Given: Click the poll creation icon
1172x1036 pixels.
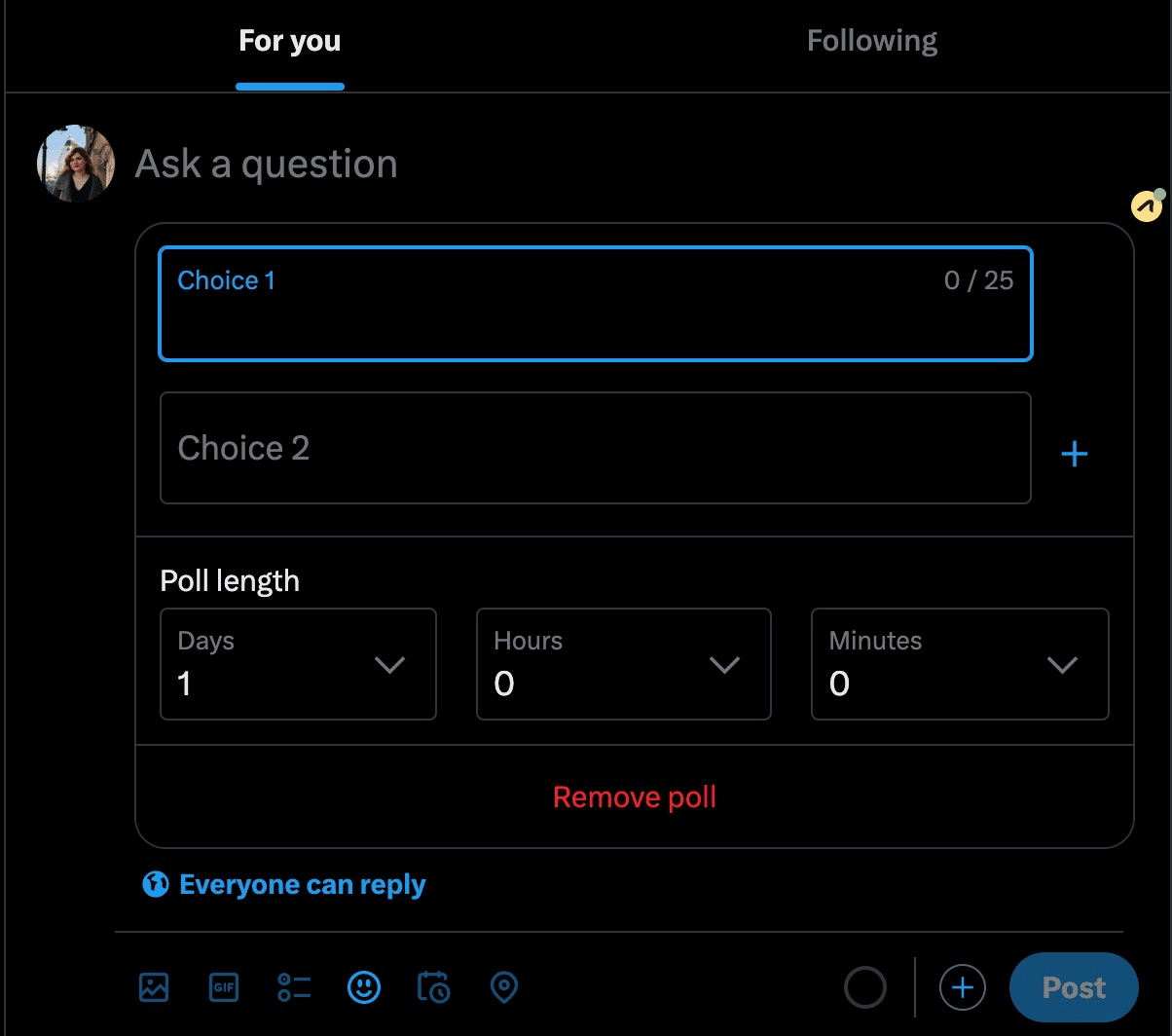Looking at the screenshot, I should (x=294, y=987).
